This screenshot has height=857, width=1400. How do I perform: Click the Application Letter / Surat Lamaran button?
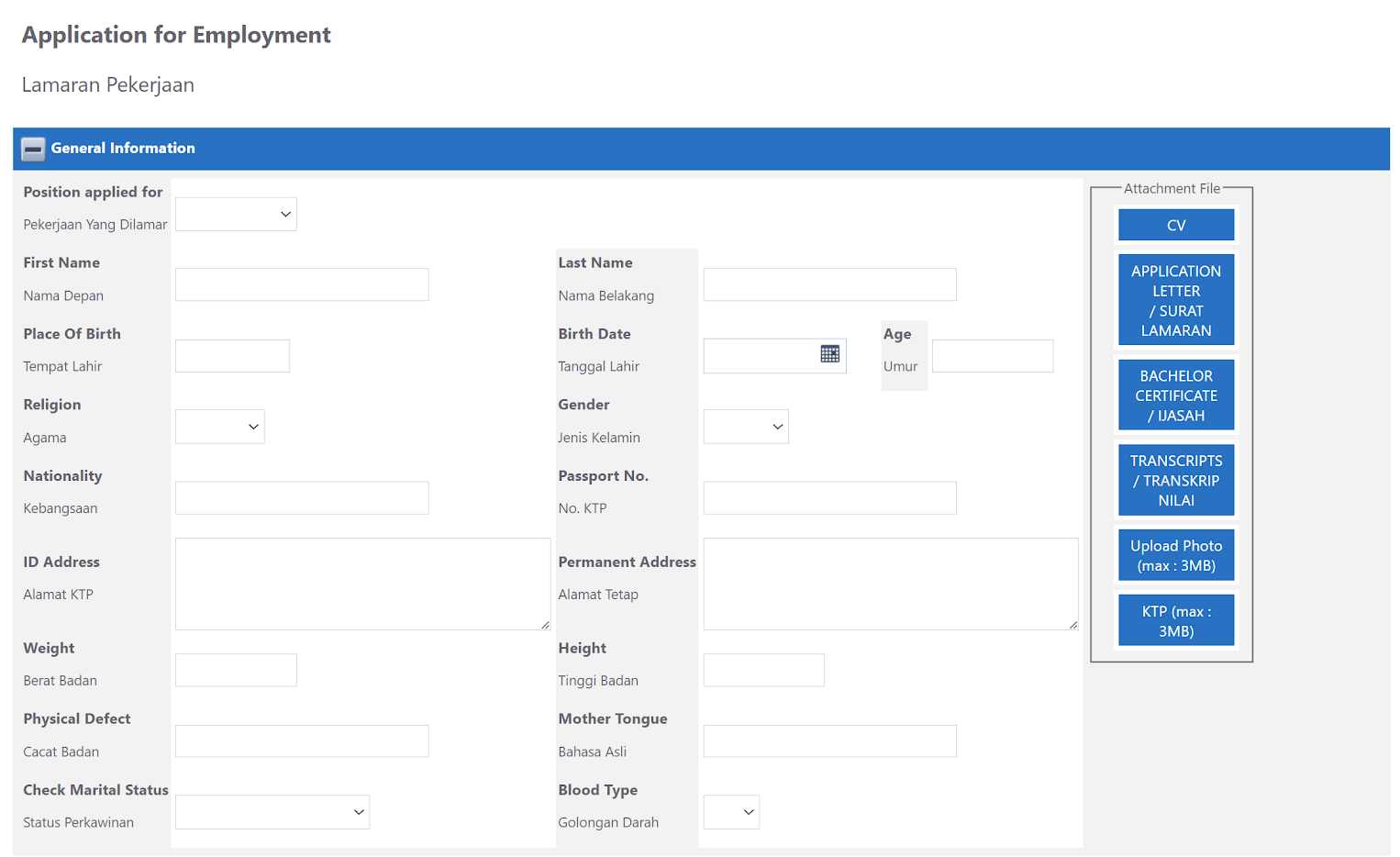tap(1176, 300)
